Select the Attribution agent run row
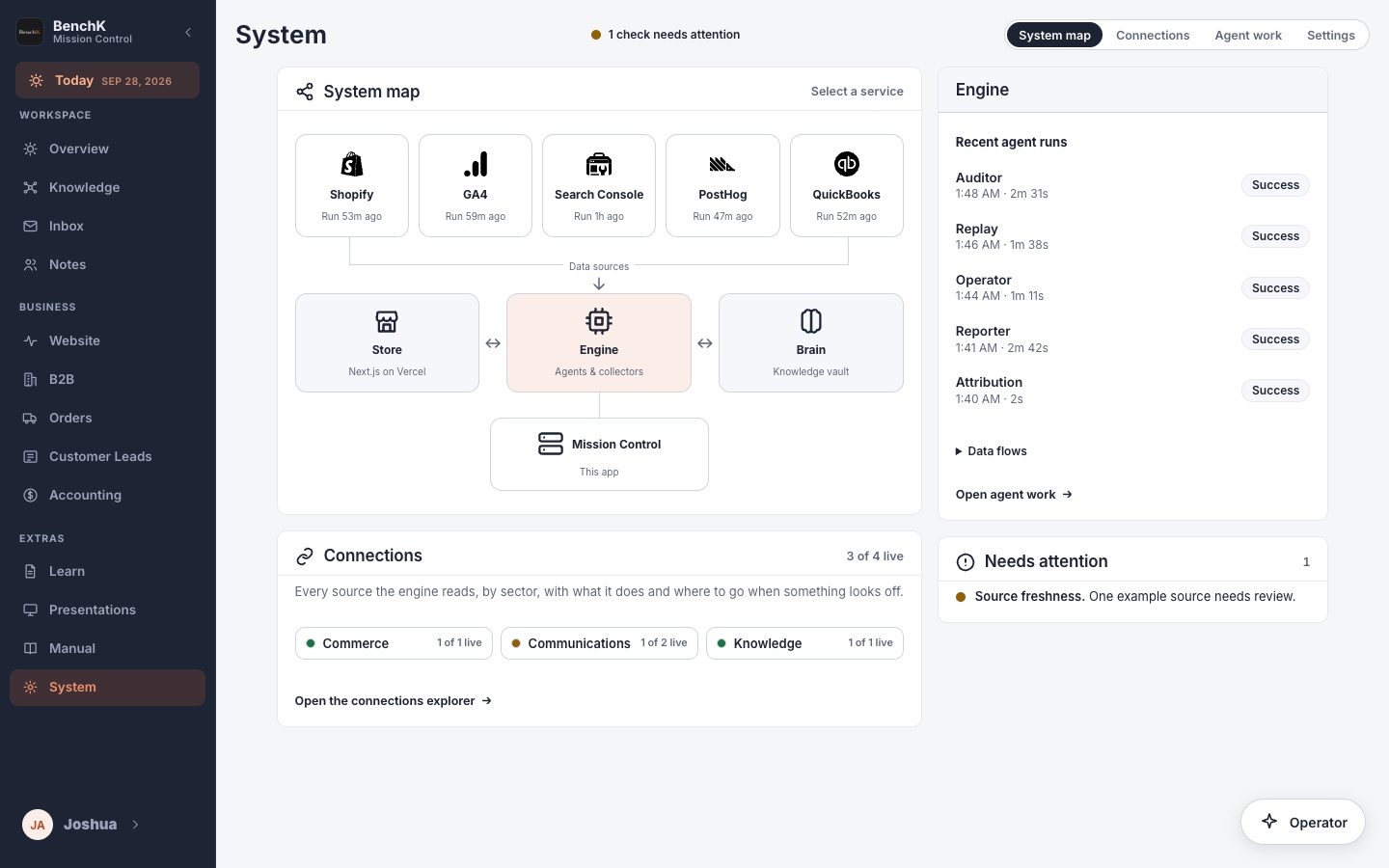The height and width of the screenshot is (868, 1389). pos(1132,391)
